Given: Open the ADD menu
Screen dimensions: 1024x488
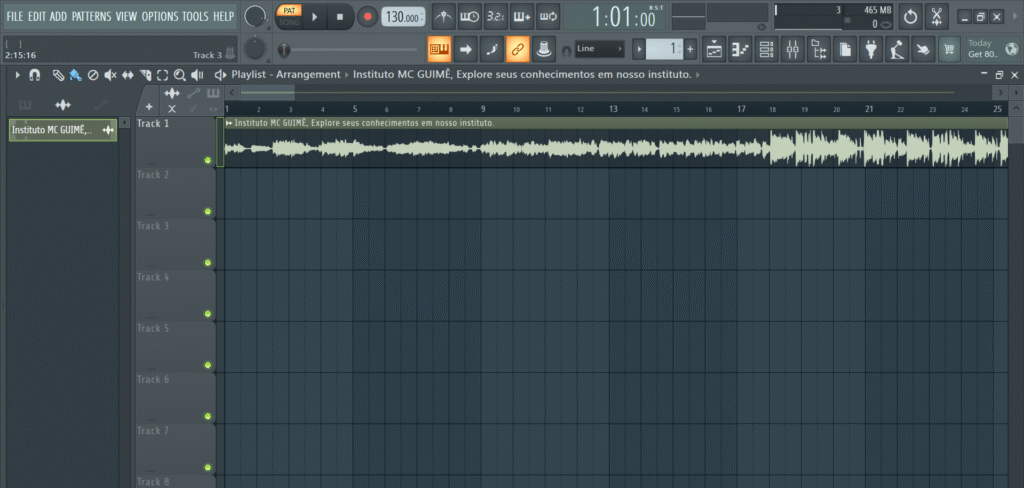Looking at the screenshot, I should (x=59, y=16).
